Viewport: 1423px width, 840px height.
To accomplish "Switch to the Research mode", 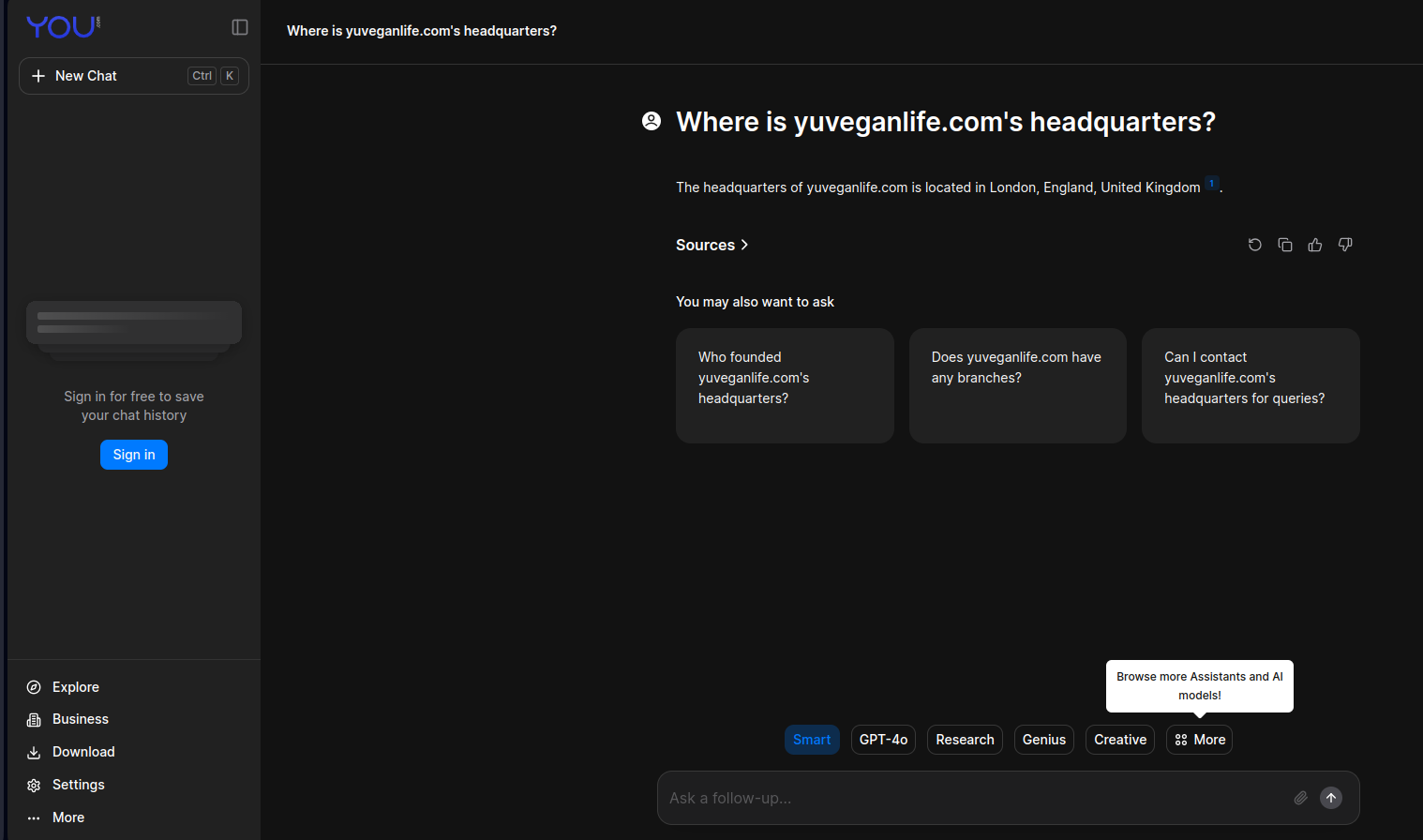I will click(x=965, y=740).
